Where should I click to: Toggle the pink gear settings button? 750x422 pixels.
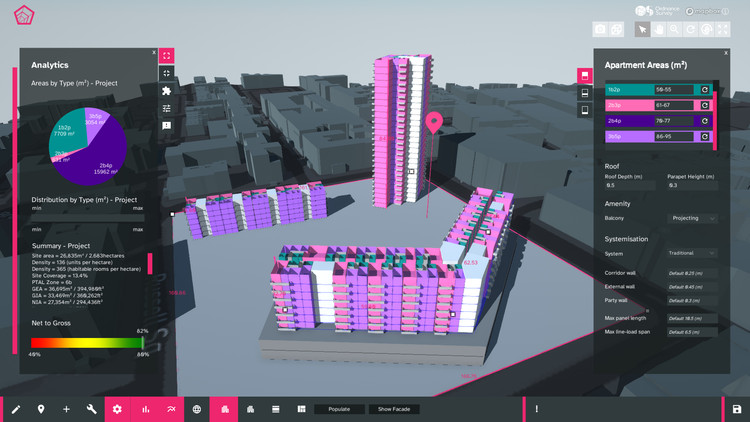pyautogui.click(x=117, y=409)
